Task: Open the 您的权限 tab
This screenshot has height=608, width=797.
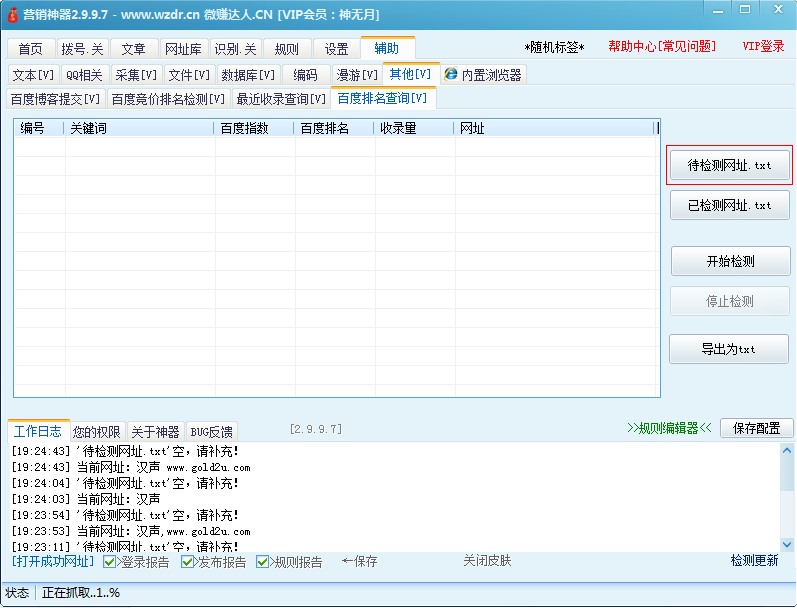Action: click(x=97, y=432)
